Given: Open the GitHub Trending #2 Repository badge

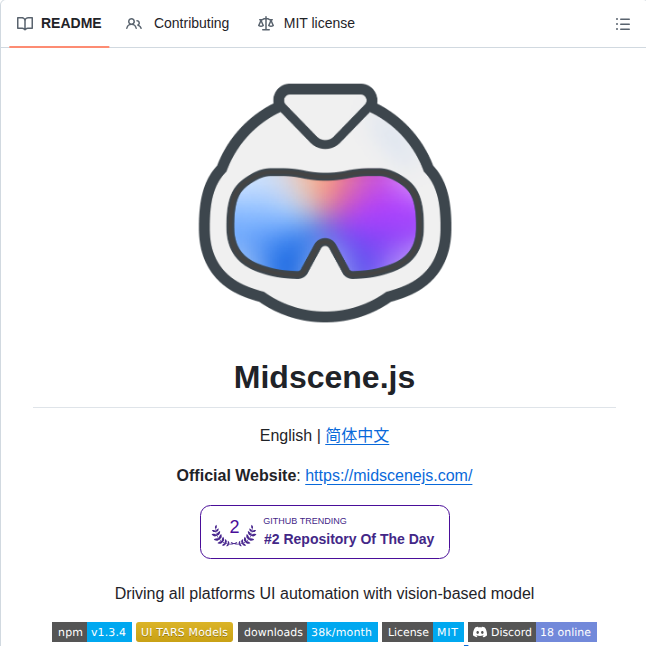Looking at the screenshot, I should 325,532.
